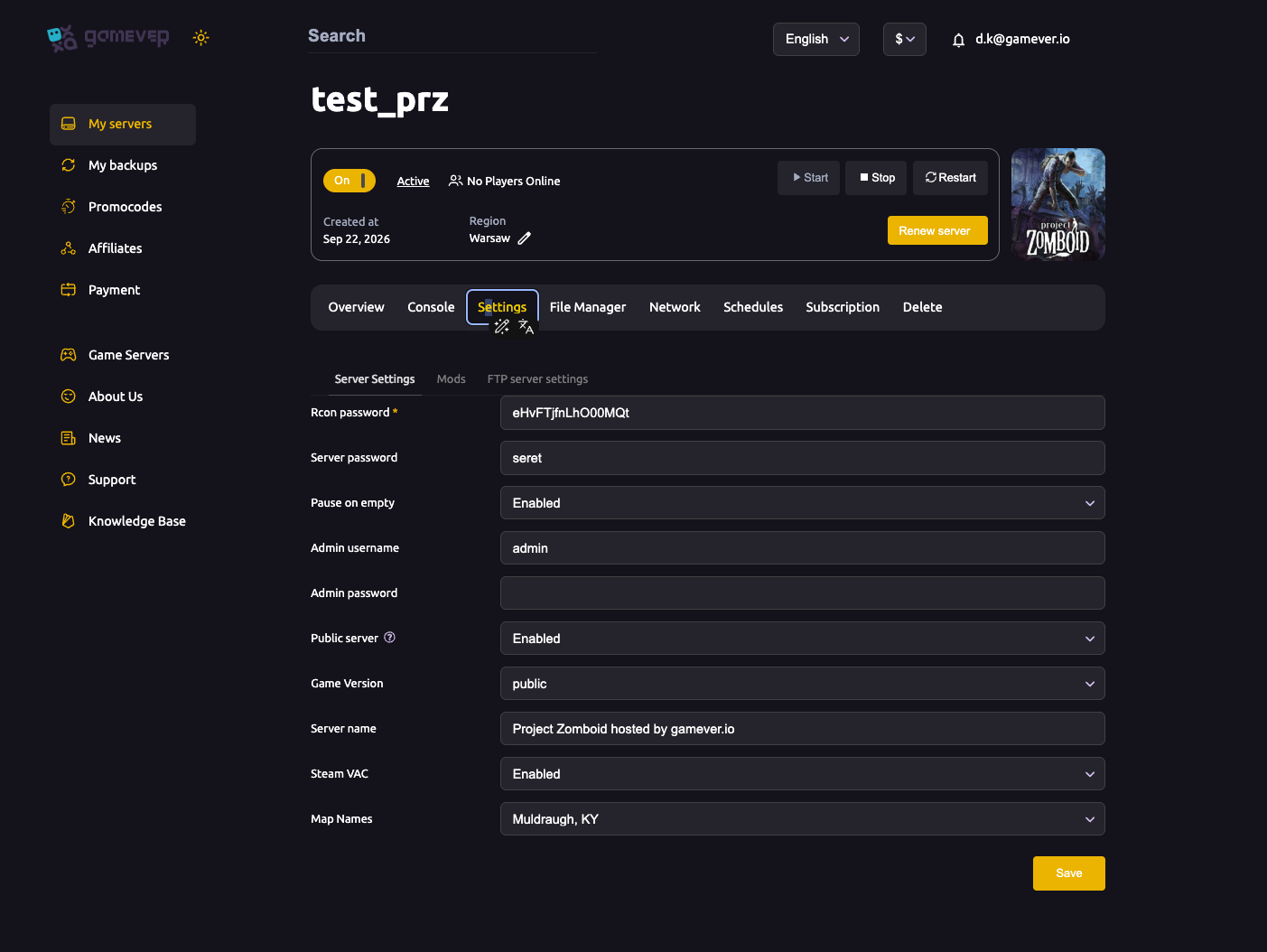Open Promocodes in the sidebar
Image resolution: width=1267 pixels, height=952 pixels.
coord(123,207)
